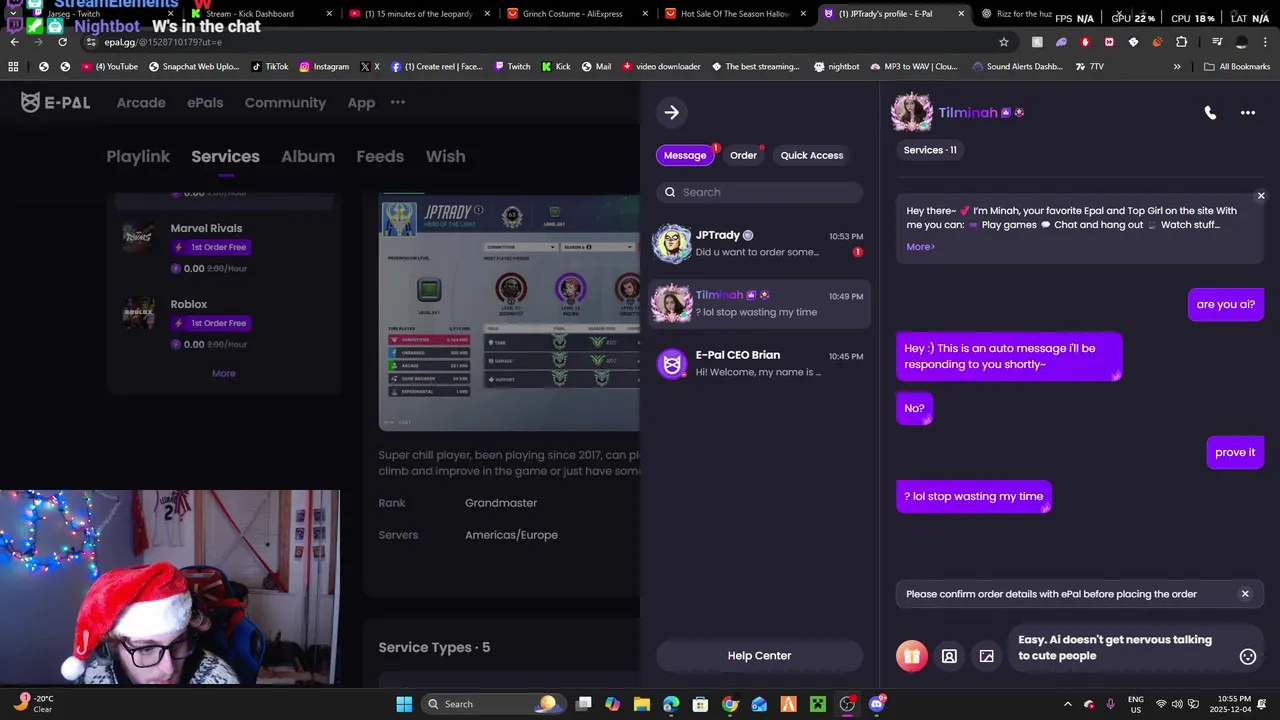Image resolution: width=1280 pixels, height=720 pixels.
Task: Click the E-Pal logo
Action: click(56, 103)
